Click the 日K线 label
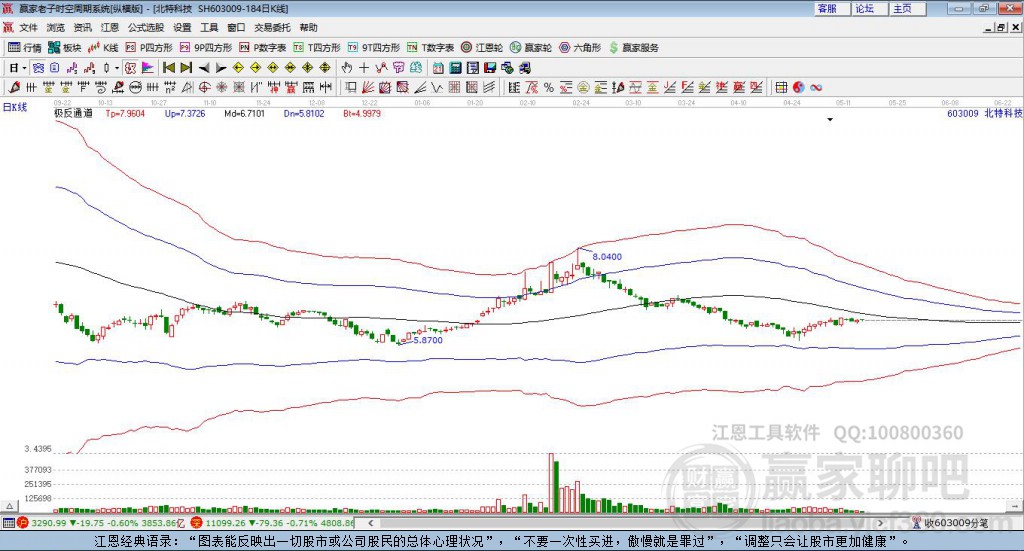Screen dimensions: 1024x551 point(15,107)
